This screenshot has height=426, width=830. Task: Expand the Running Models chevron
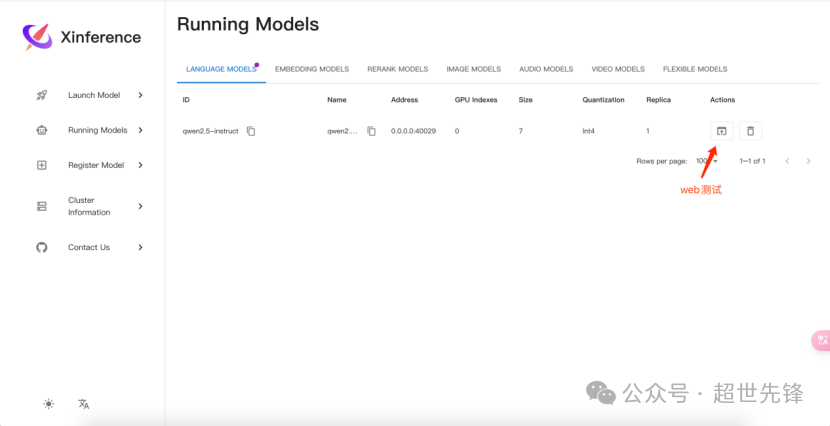click(140, 130)
